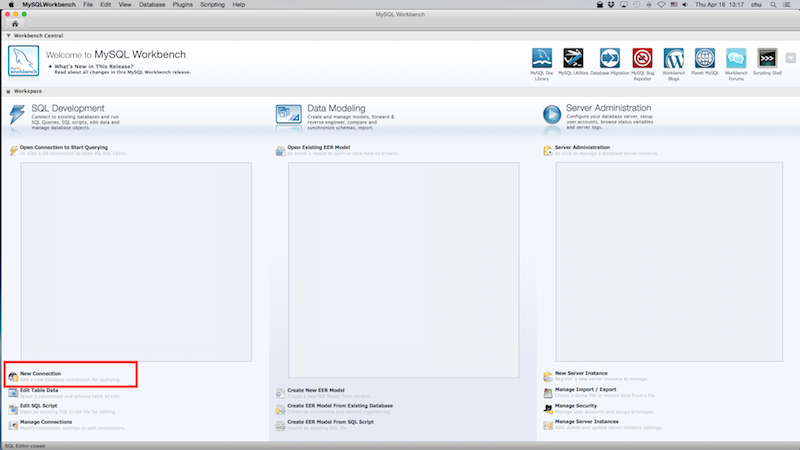Click Edit Table Data text
This screenshot has width=800, height=450.
(39, 390)
